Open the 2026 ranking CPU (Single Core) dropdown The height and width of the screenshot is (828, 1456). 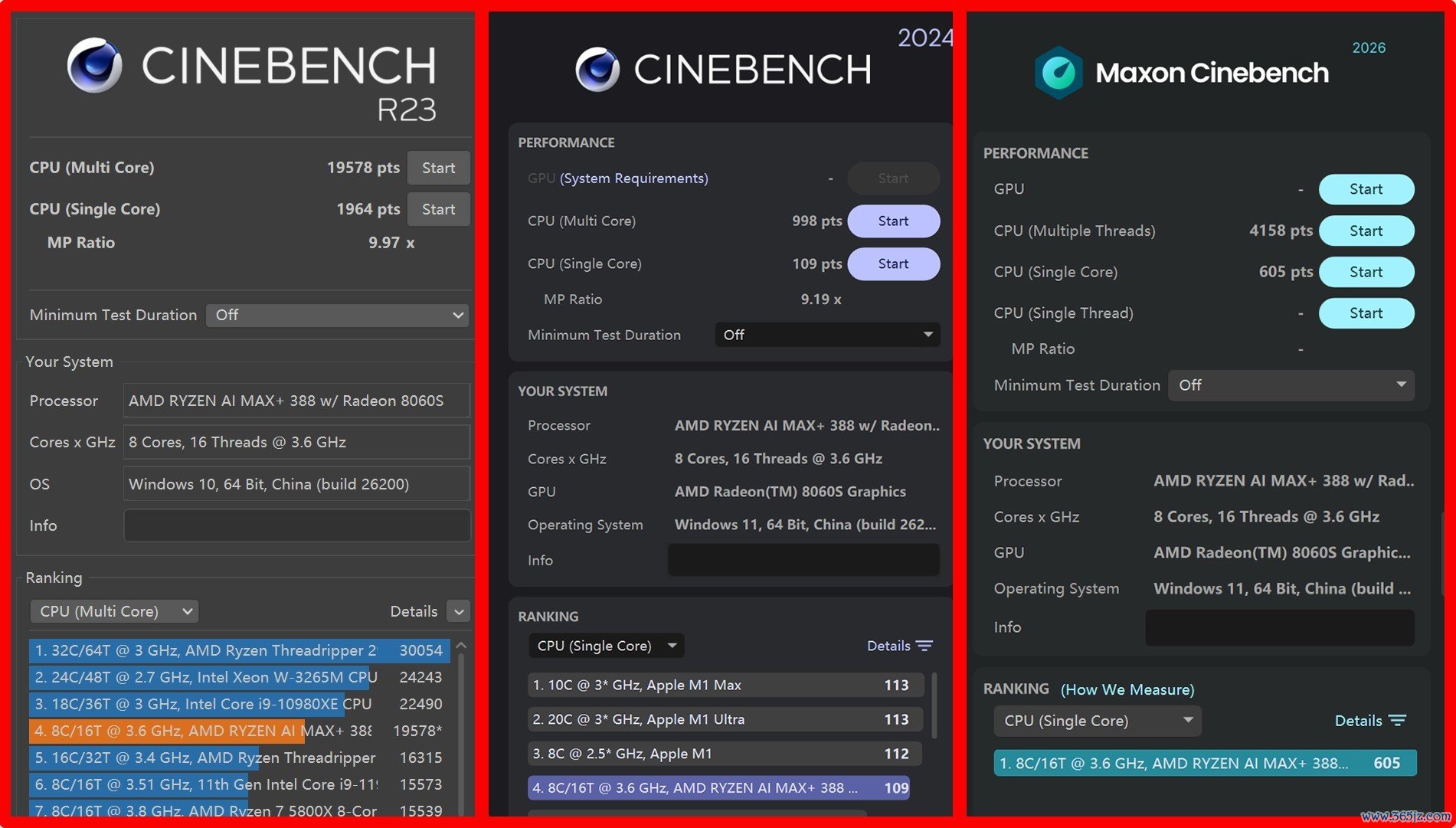tap(1097, 721)
